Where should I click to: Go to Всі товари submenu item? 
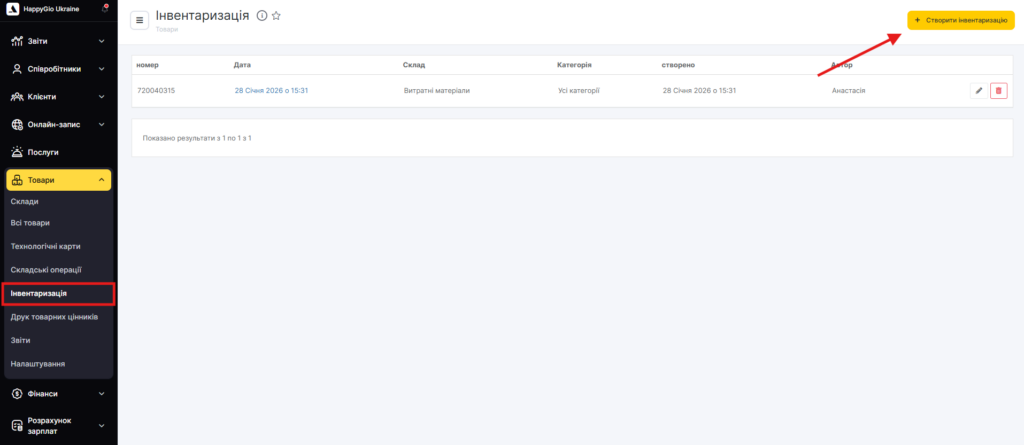click(x=30, y=223)
